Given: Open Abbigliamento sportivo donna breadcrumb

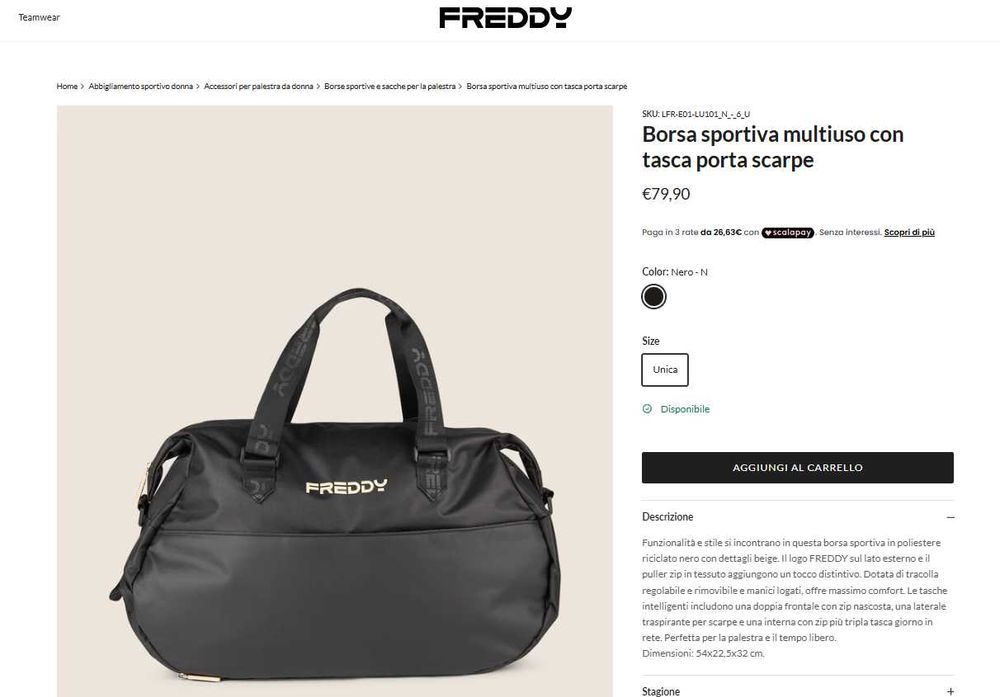Looking at the screenshot, I should [x=140, y=86].
